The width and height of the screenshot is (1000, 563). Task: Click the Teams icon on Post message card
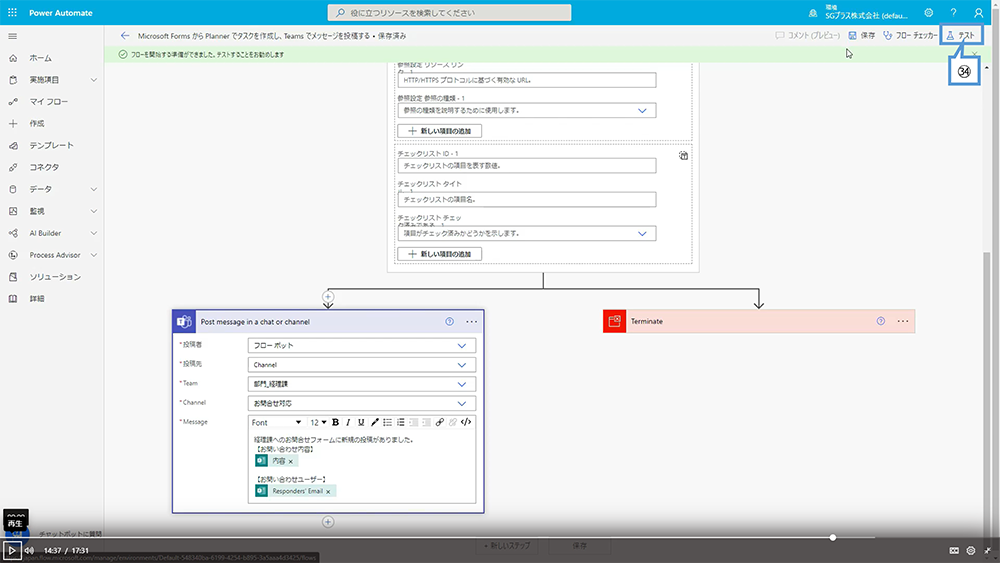tap(184, 321)
